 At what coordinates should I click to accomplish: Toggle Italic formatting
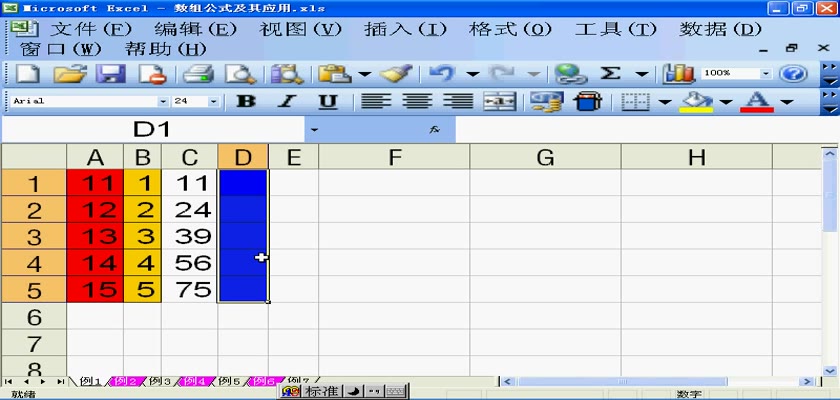(286, 101)
